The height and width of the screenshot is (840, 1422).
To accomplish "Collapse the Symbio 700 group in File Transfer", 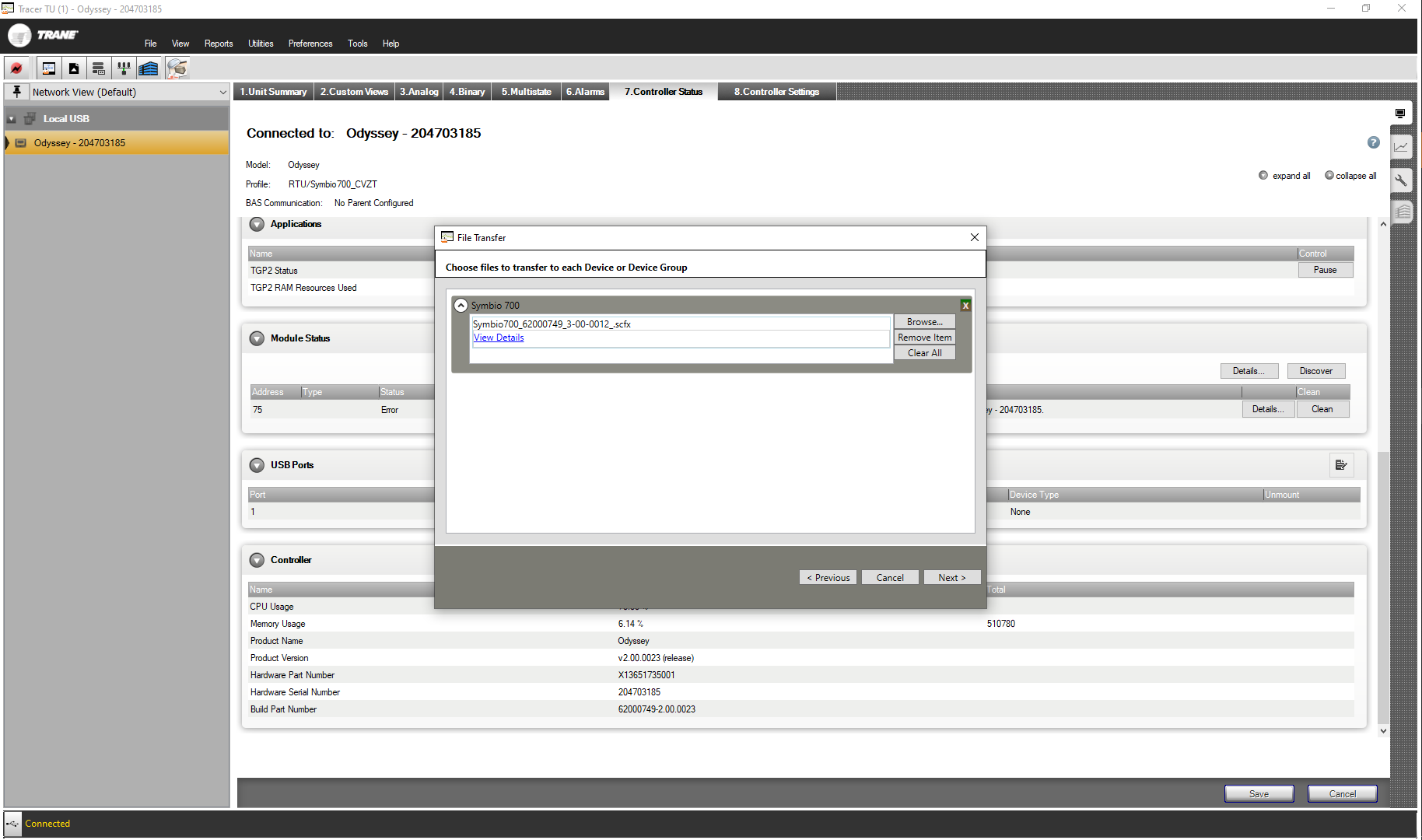I will [461, 306].
